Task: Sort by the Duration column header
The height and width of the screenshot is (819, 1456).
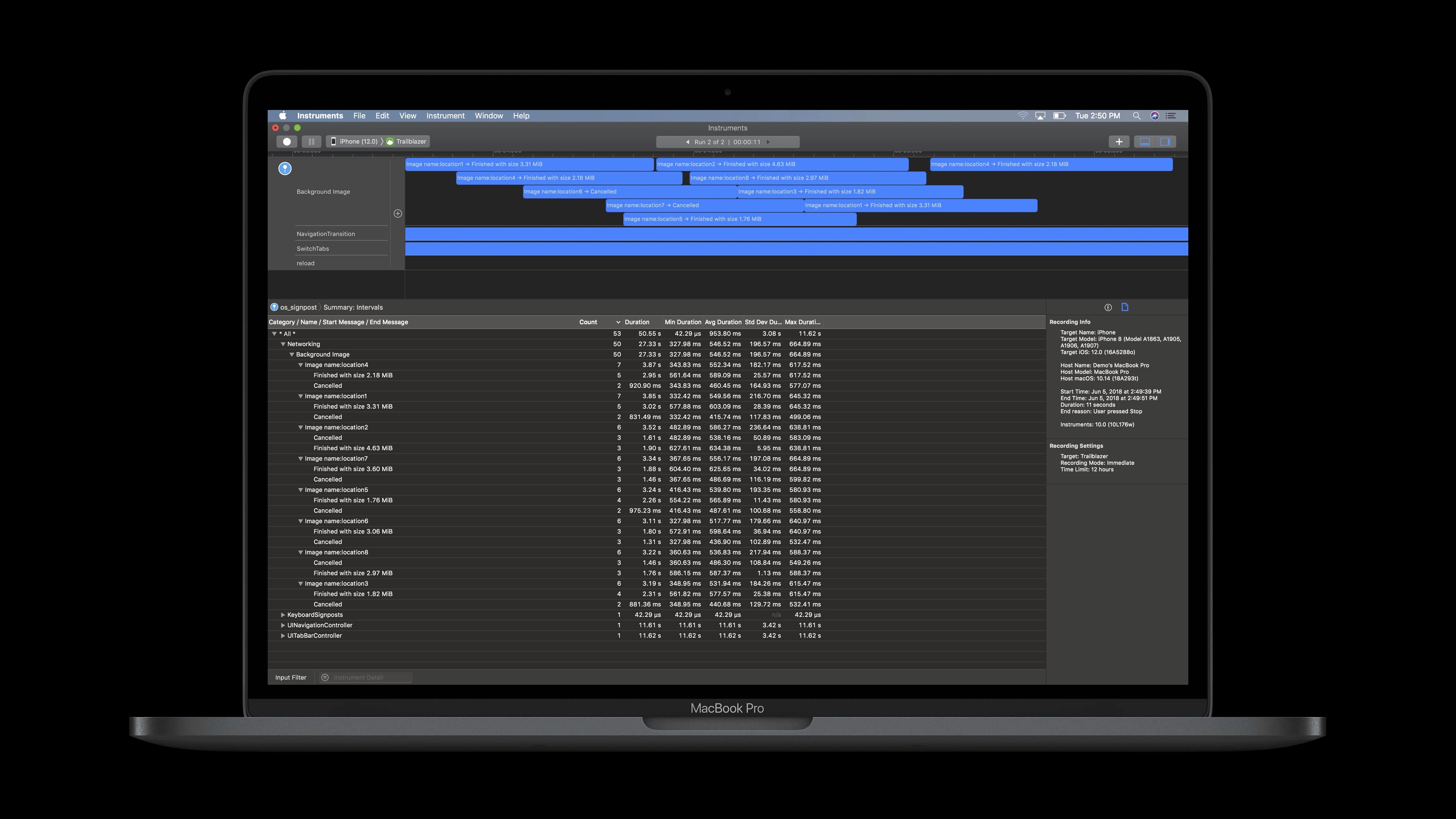Action: point(637,322)
